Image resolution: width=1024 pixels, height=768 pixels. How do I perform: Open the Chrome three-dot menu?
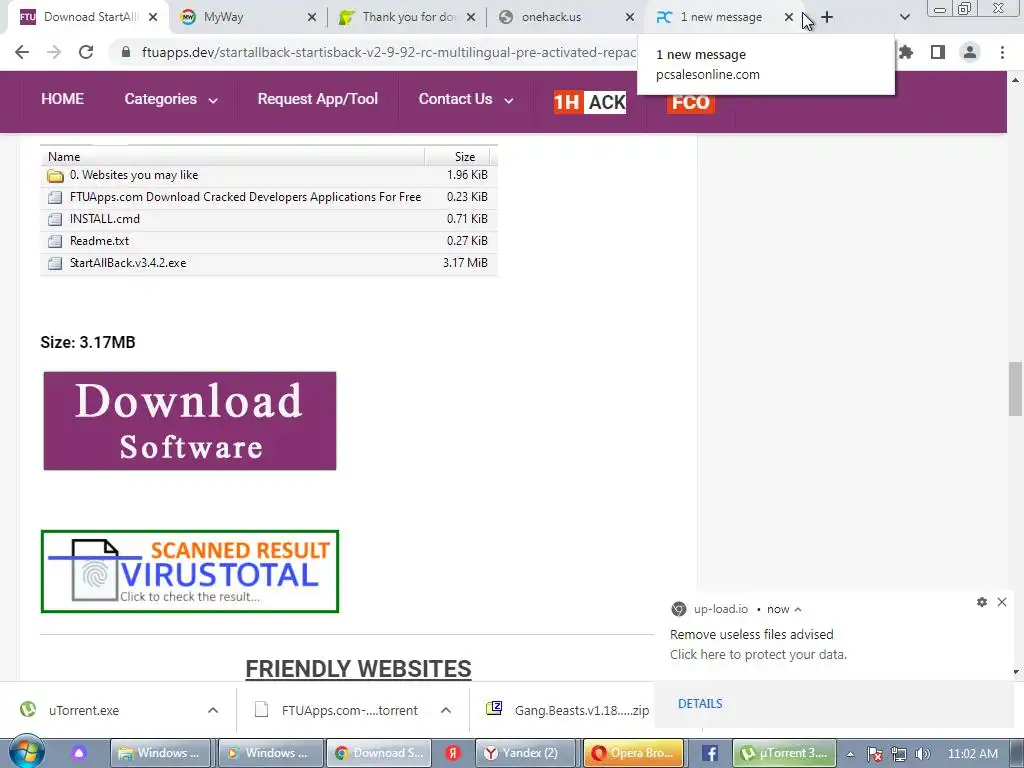1002,52
